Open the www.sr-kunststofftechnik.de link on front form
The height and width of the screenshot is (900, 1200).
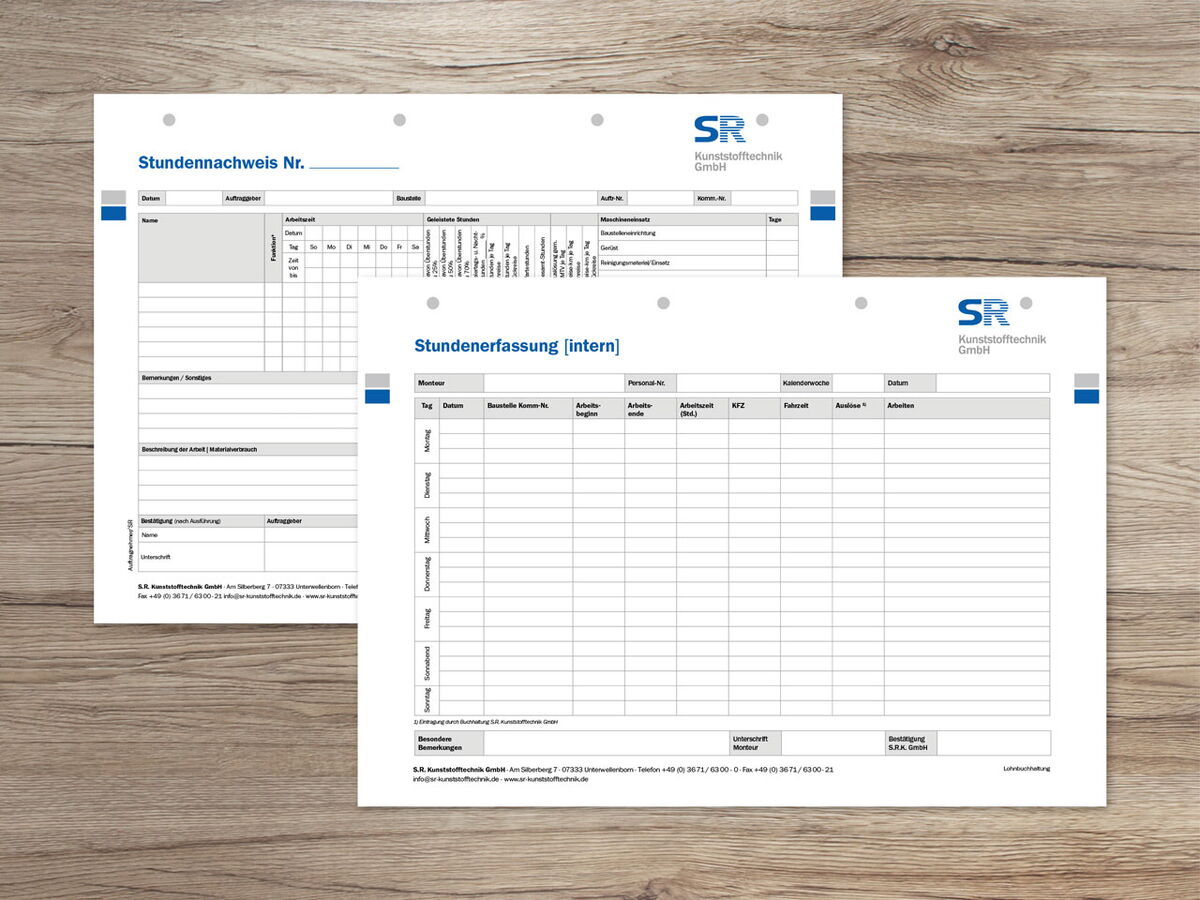click(546, 779)
